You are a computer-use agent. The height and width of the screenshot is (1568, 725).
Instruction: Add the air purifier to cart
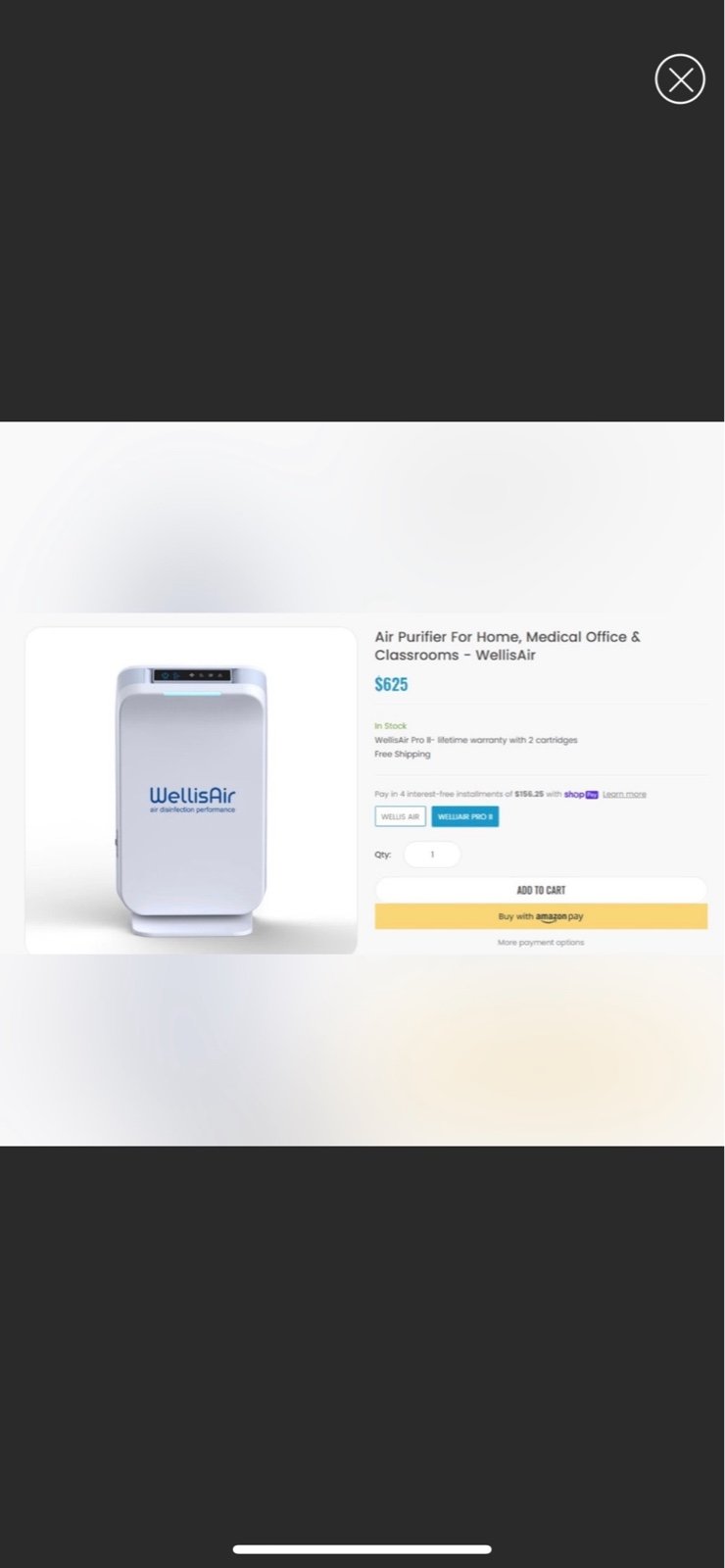[x=541, y=890]
